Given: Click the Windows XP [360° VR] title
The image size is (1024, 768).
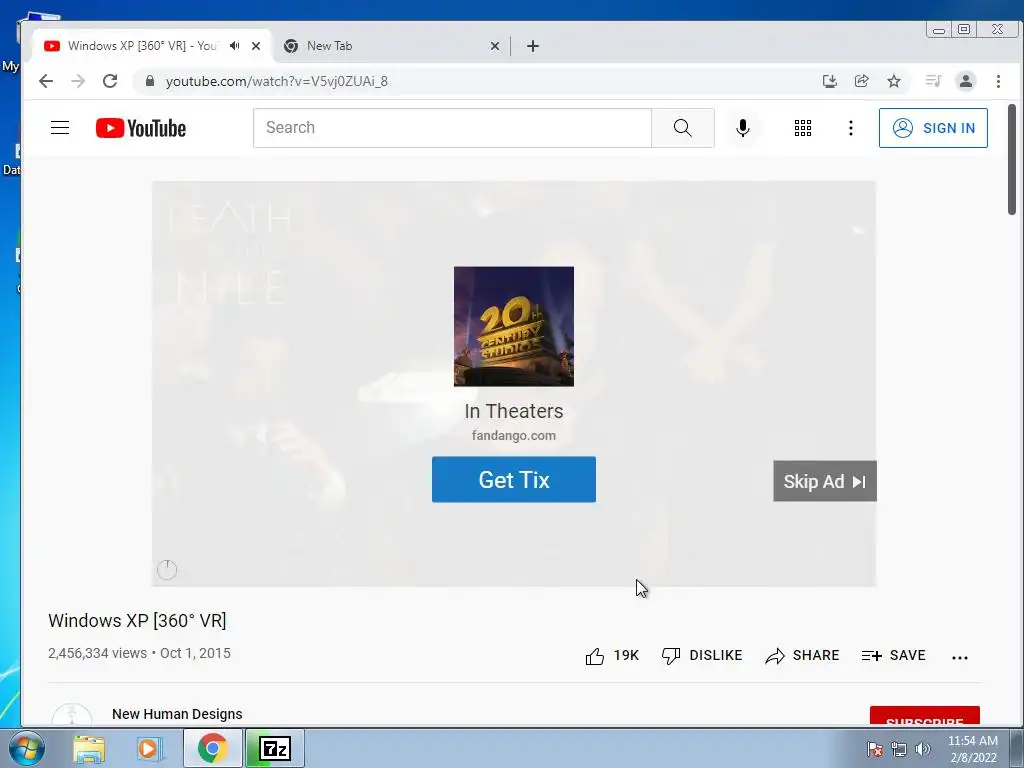Looking at the screenshot, I should tap(137, 620).
